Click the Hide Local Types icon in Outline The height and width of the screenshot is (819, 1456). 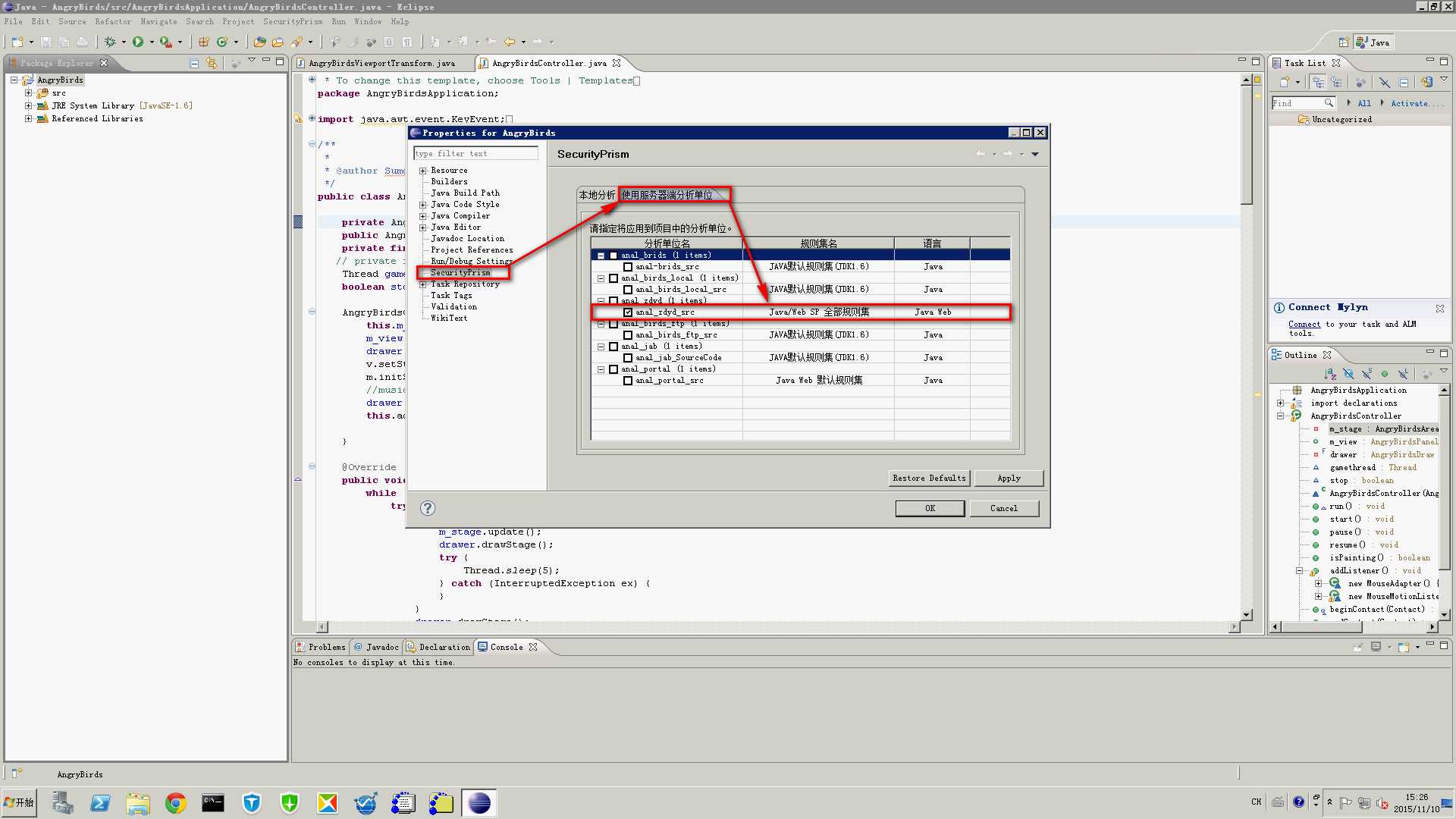(x=1403, y=374)
